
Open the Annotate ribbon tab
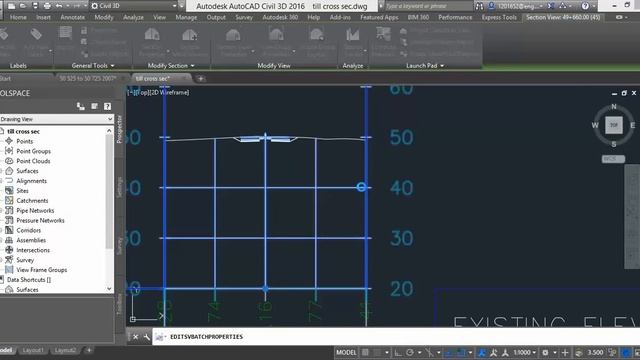[73, 17]
